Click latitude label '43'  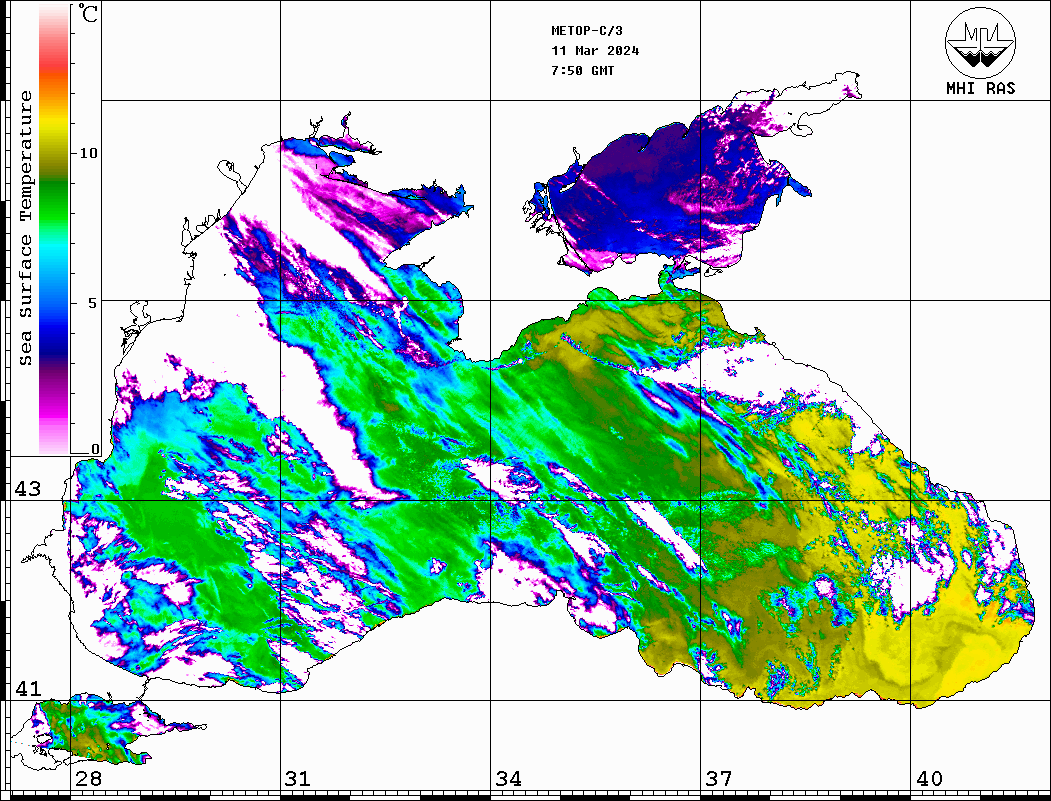pyautogui.click(x=28, y=489)
